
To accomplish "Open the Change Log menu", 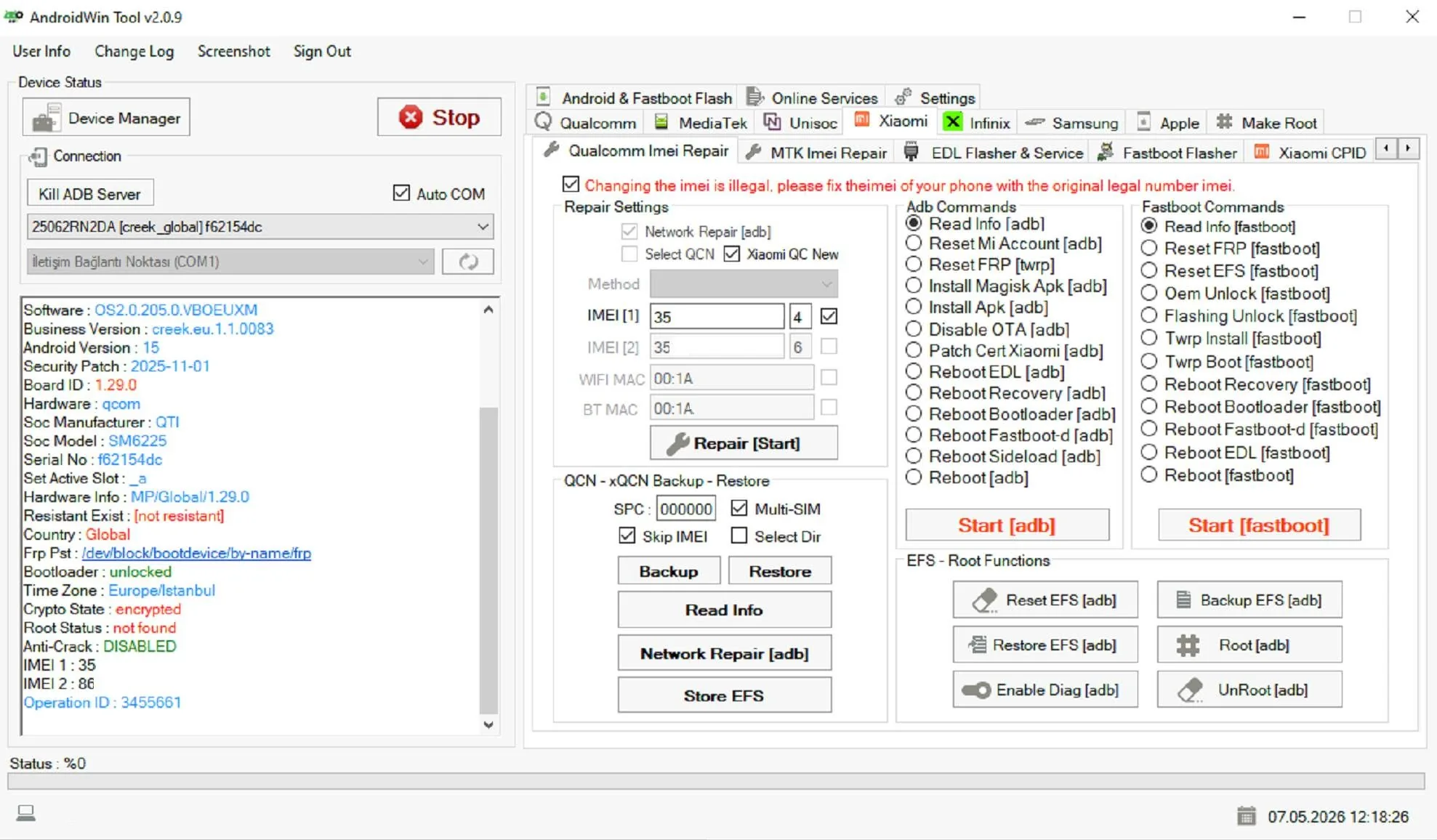I will pyautogui.click(x=134, y=51).
